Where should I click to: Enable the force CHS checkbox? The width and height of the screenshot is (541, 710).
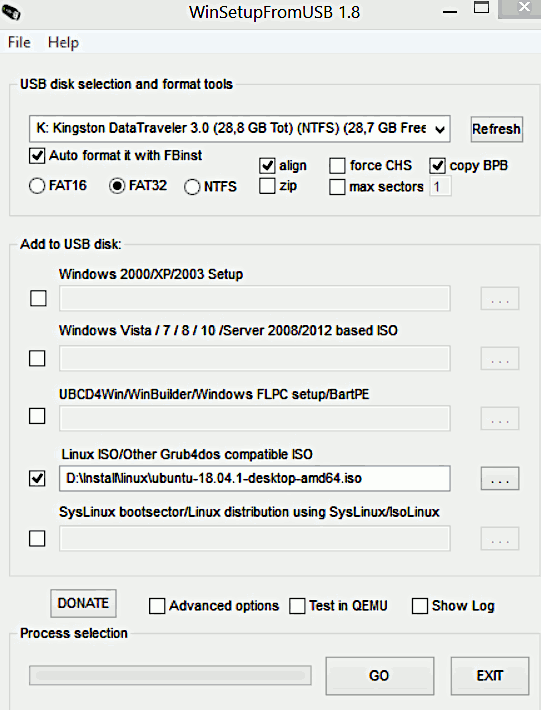(x=337, y=166)
